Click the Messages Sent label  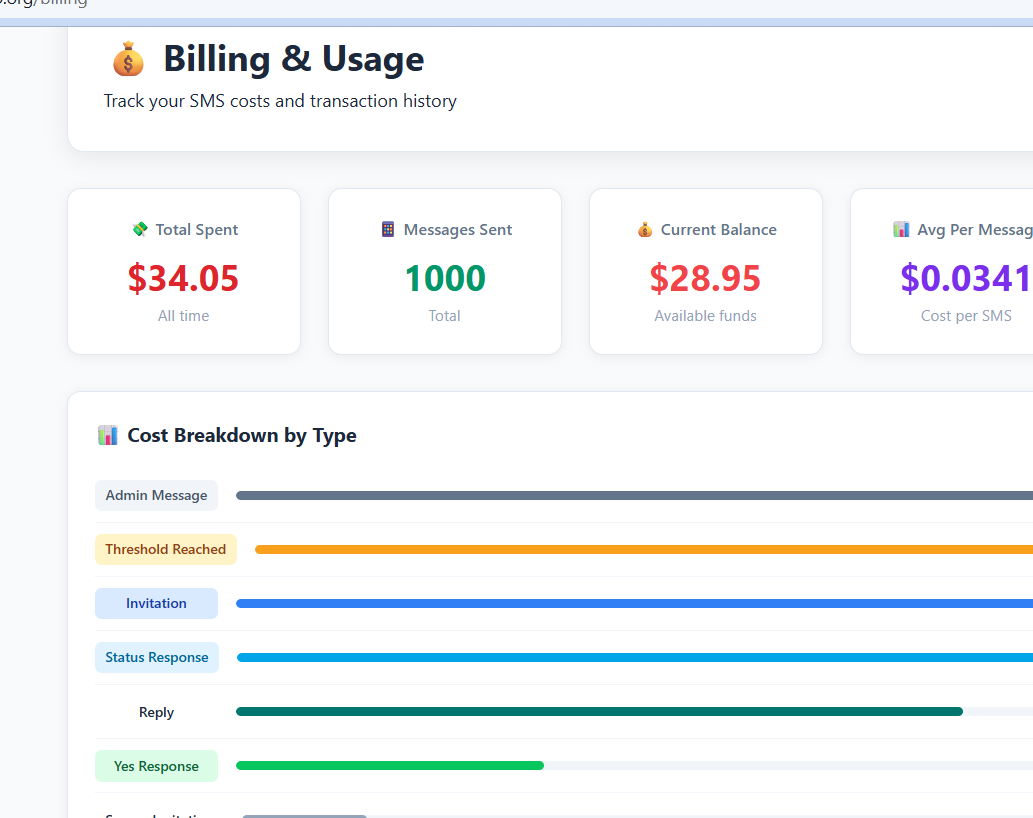click(458, 230)
